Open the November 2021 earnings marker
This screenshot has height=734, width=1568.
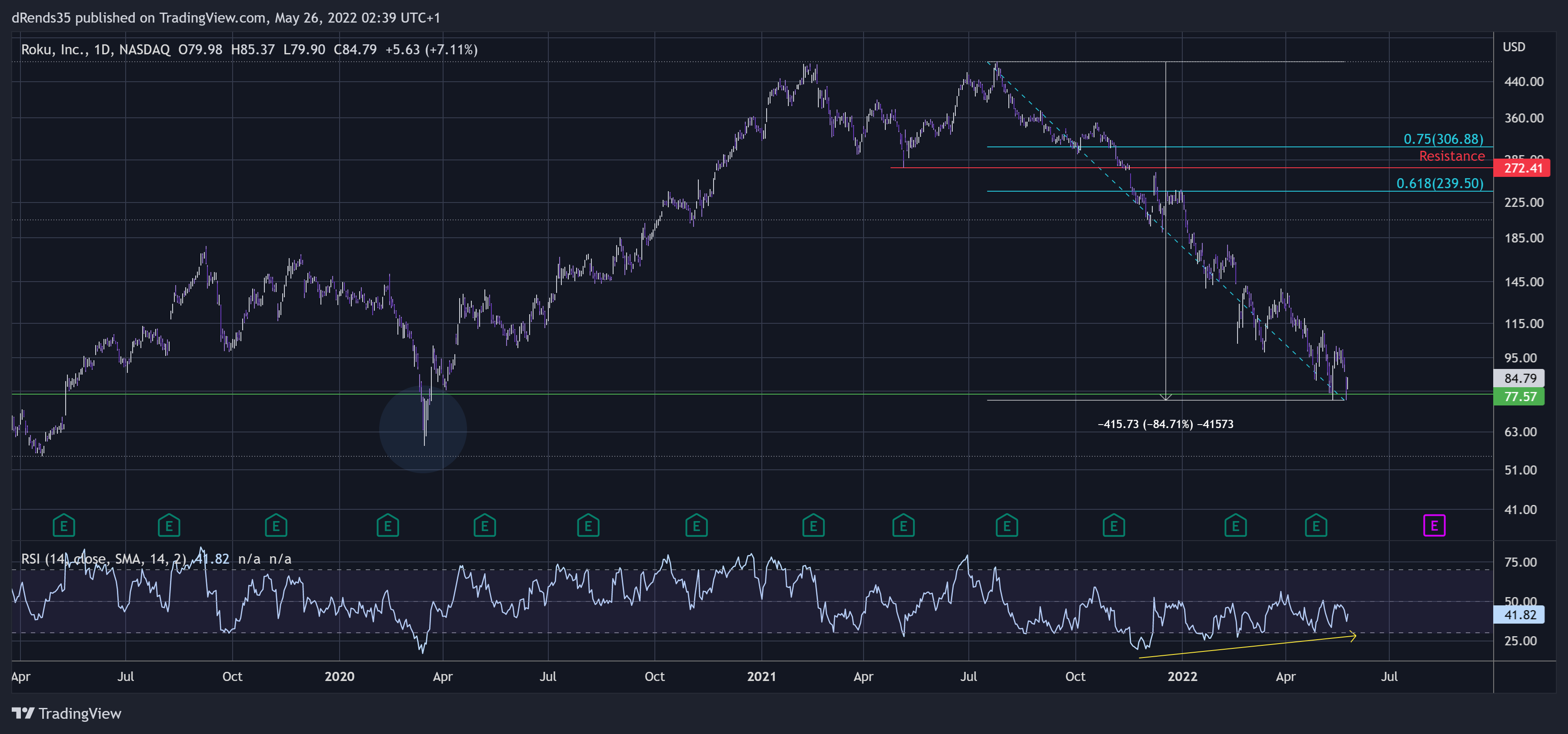point(1114,525)
